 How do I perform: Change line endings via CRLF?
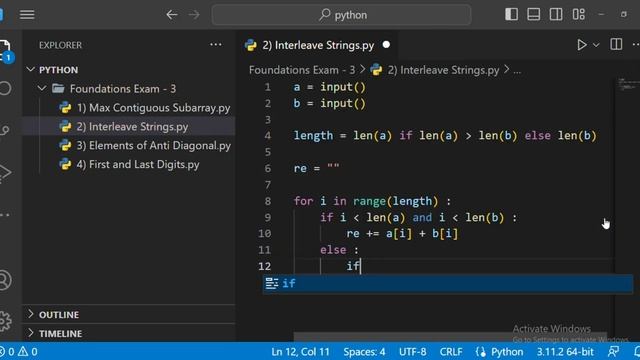(x=451, y=351)
